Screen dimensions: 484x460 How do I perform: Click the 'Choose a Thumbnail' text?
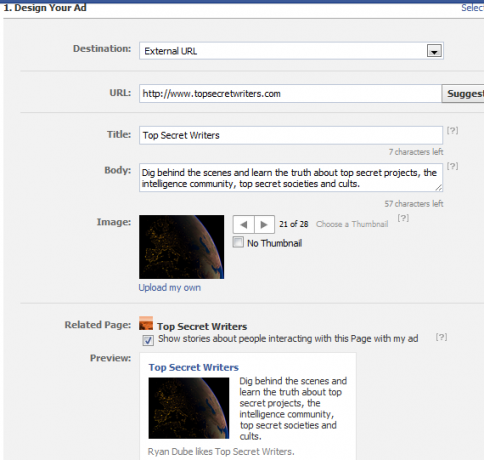click(x=352, y=224)
